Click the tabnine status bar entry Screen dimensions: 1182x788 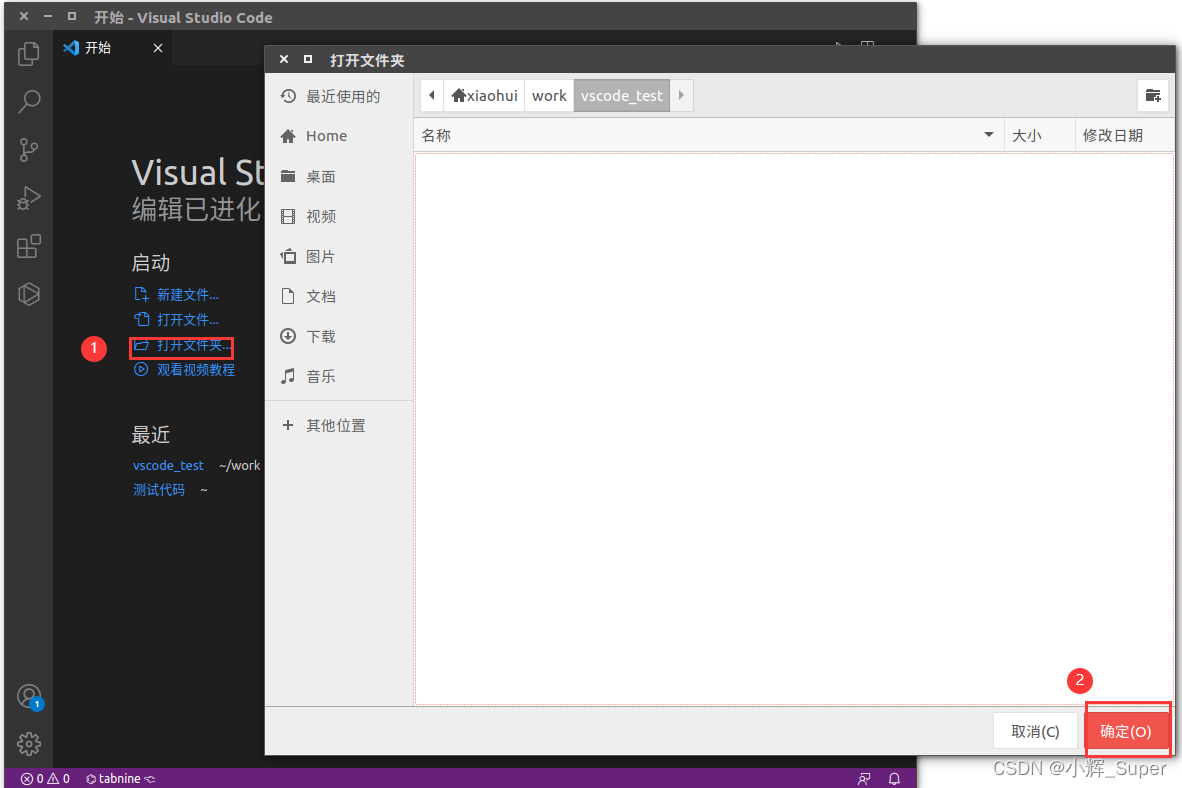(120, 778)
